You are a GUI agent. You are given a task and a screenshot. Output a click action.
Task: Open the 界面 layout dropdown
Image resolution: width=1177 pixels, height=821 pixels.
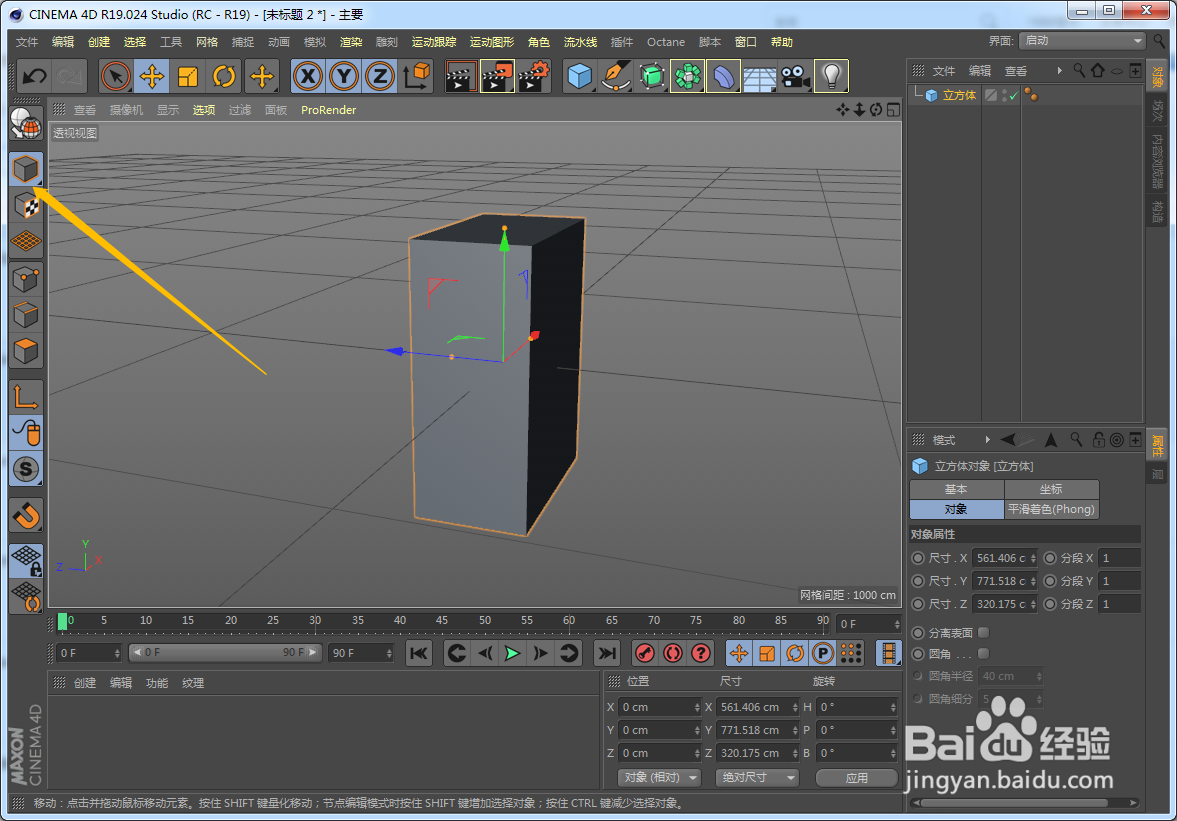pyautogui.click(x=1082, y=41)
